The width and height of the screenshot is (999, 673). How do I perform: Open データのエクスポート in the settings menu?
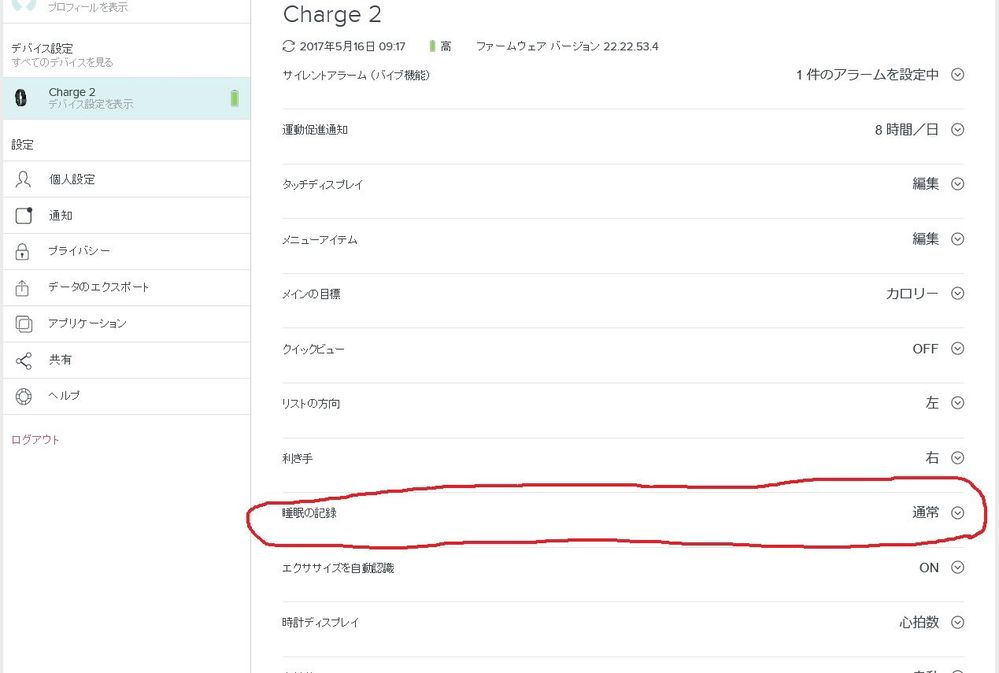coord(126,287)
